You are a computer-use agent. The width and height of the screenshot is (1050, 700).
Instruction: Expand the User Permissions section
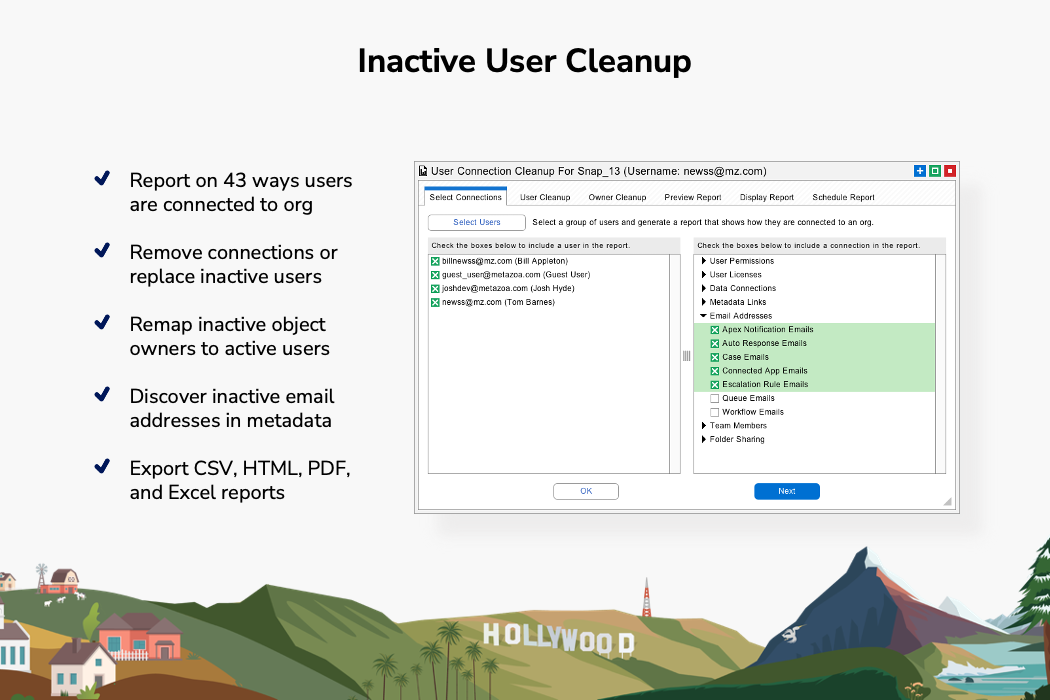[x=705, y=260]
